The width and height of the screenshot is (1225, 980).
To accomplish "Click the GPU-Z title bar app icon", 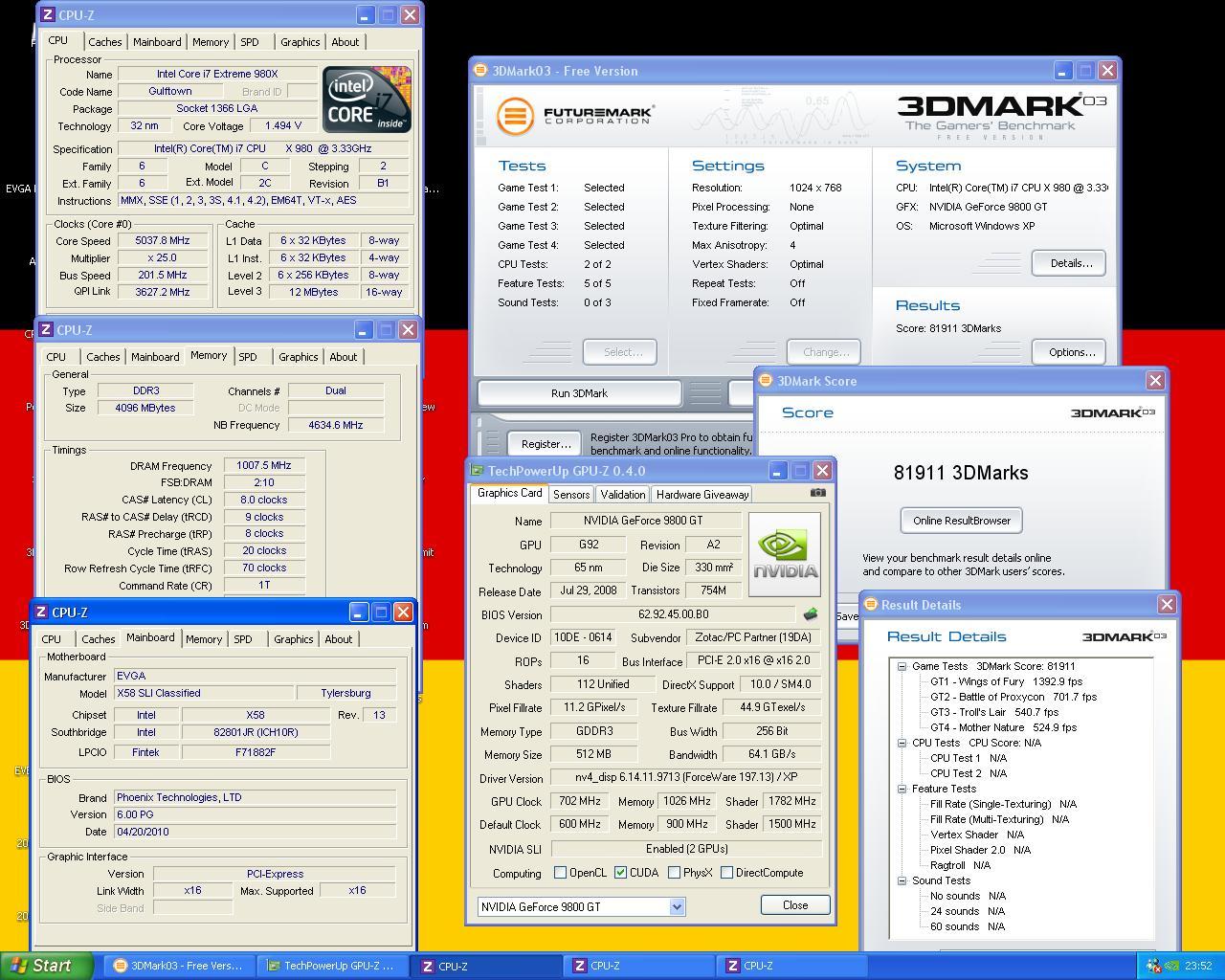I will click(x=477, y=471).
